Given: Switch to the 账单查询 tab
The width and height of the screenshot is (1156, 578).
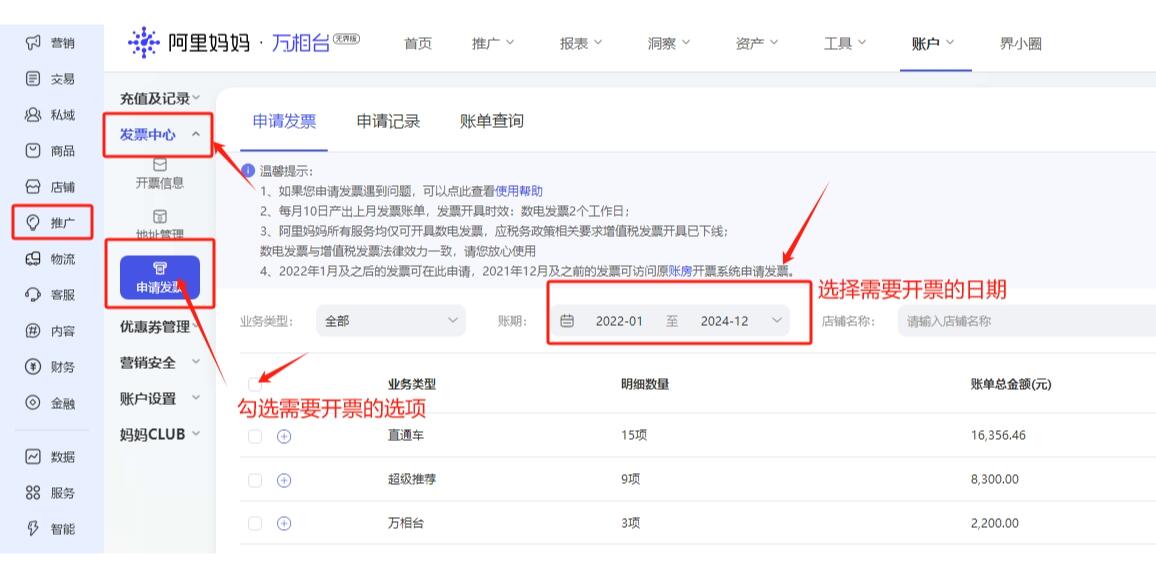Looking at the screenshot, I should pyautogui.click(x=492, y=122).
